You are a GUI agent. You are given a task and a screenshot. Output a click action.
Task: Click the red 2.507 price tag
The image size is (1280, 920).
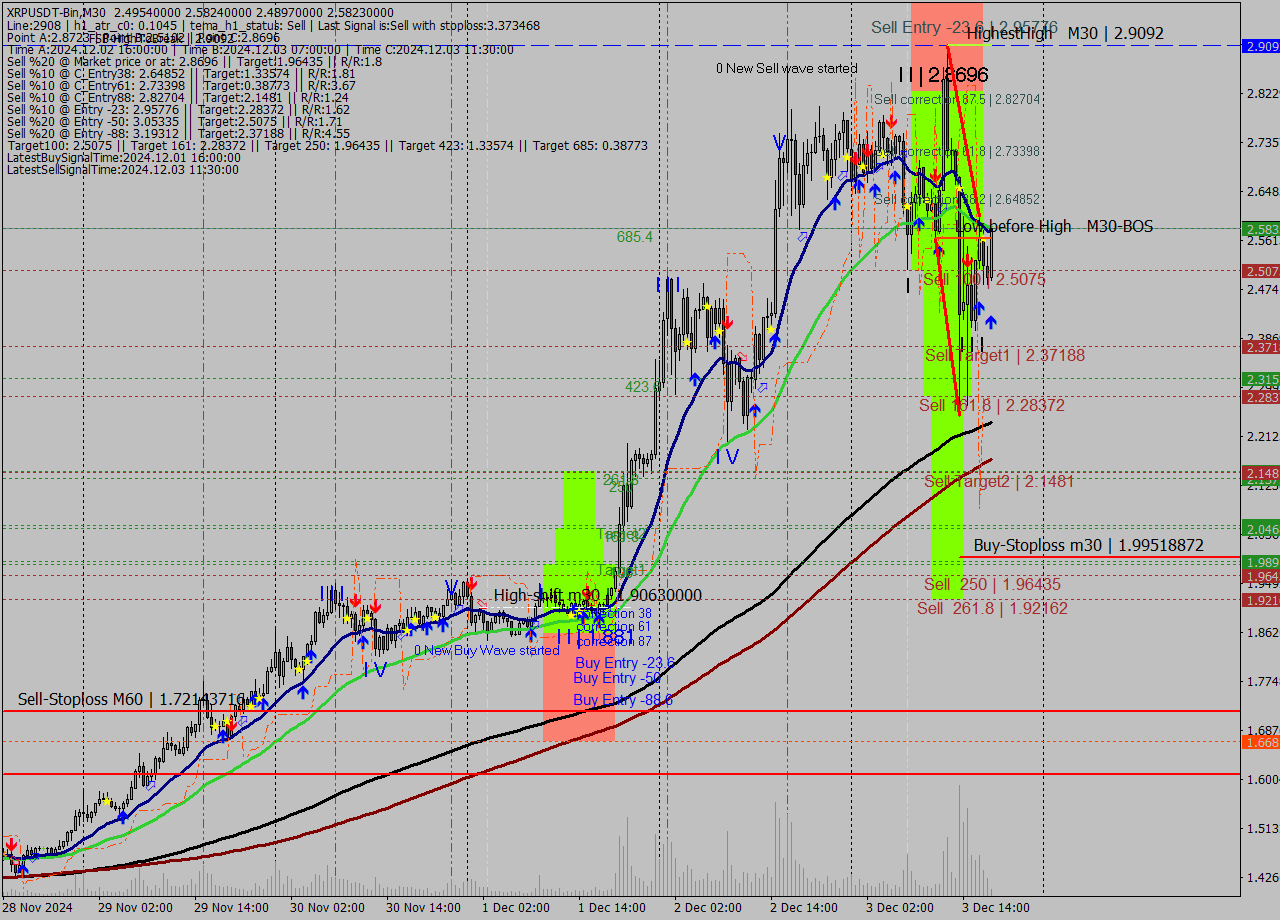point(1260,271)
